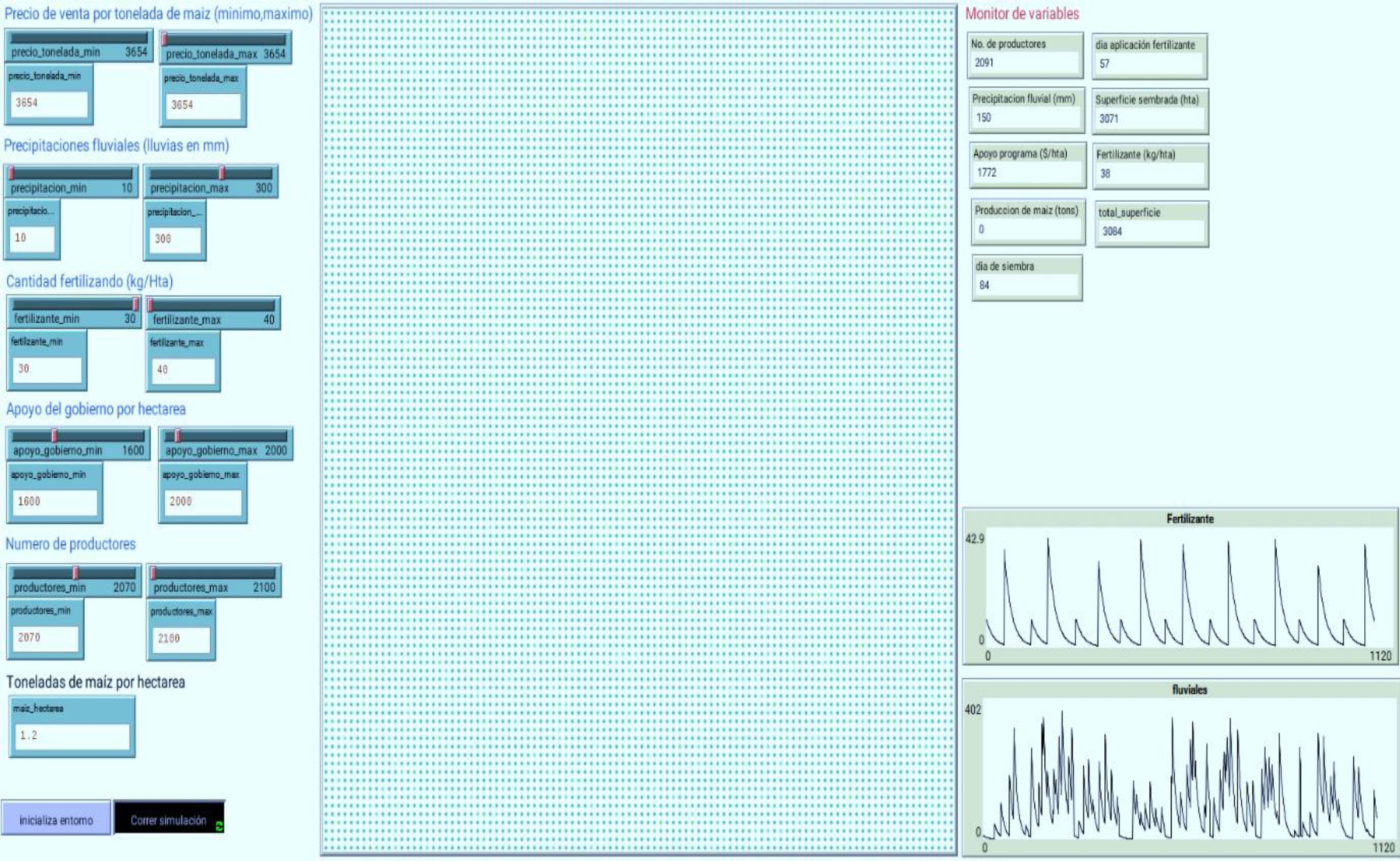Click the maiz_hectarea input field
This screenshot has width=1400, height=861.
click(x=72, y=736)
